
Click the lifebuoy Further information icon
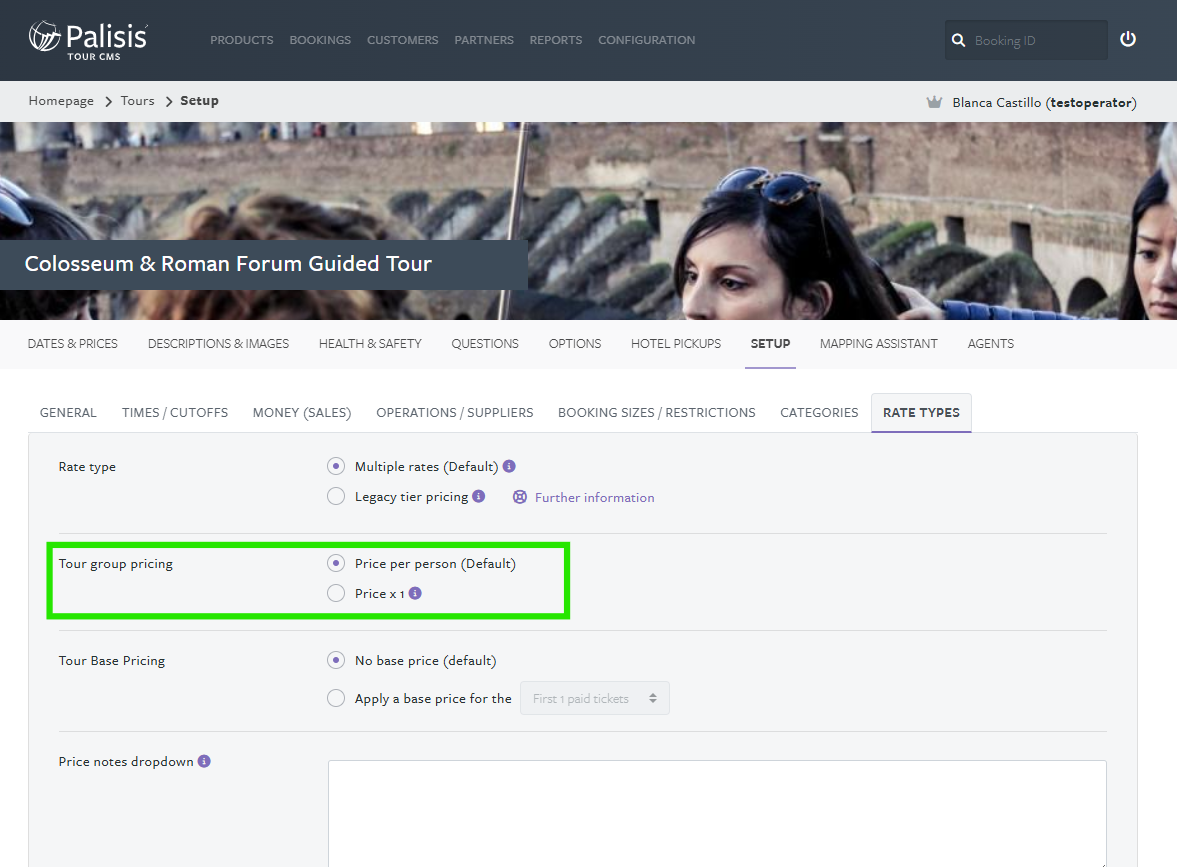tap(519, 497)
